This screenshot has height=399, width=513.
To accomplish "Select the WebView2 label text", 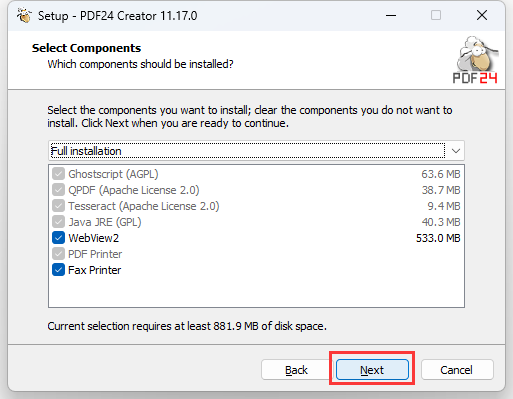I will tap(93, 238).
